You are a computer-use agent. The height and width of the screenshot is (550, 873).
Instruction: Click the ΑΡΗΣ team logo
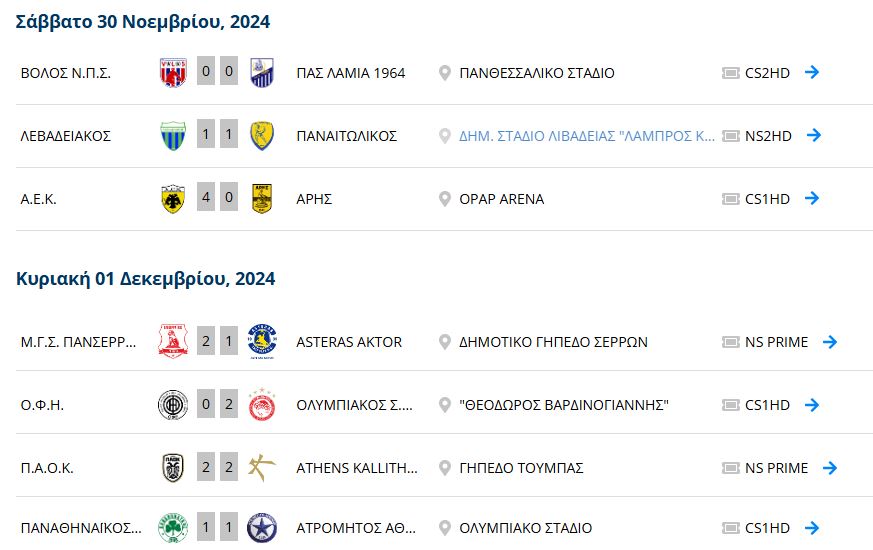pyautogui.click(x=262, y=199)
